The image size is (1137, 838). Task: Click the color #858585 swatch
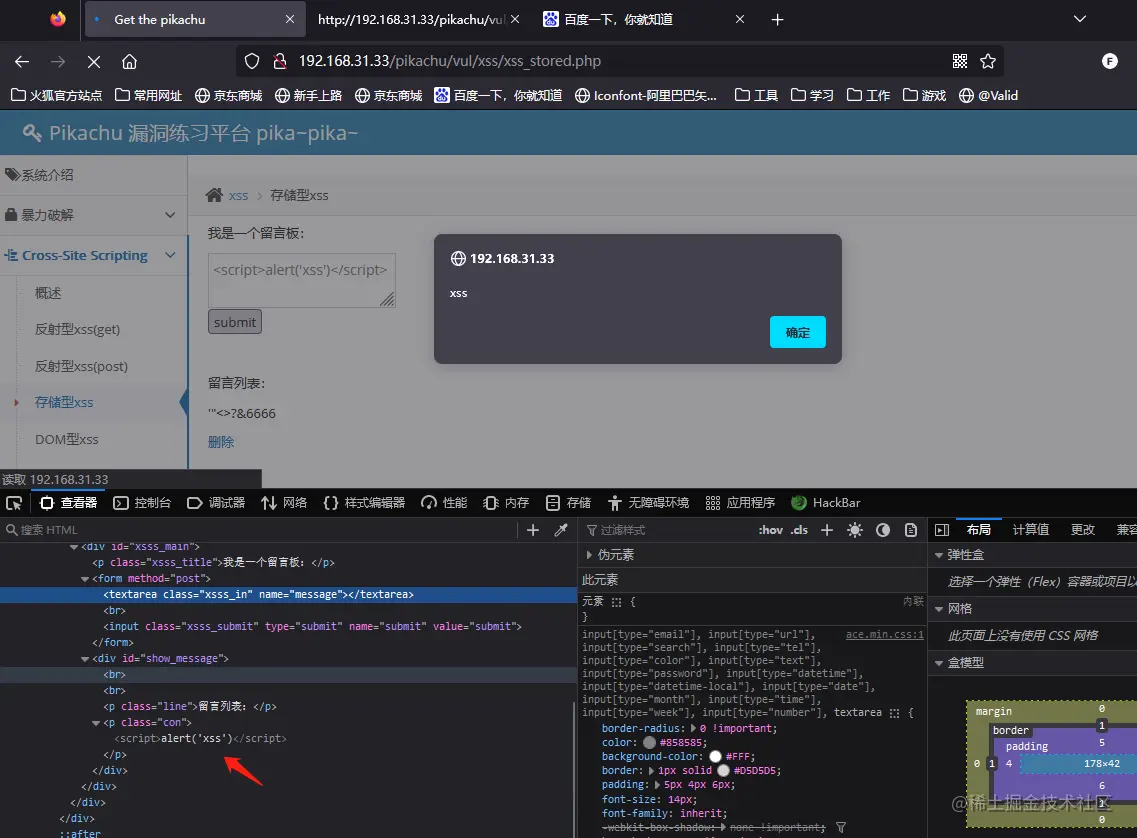coord(649,742)
